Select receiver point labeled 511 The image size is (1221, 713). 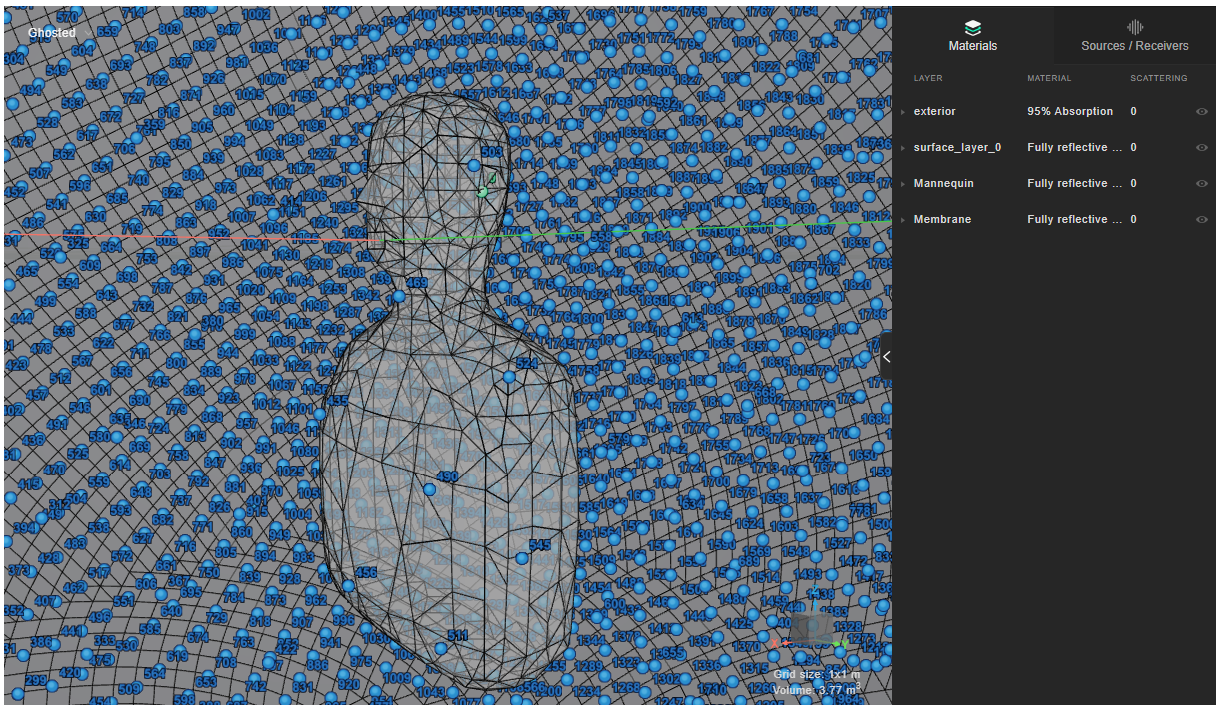(441, 648)
